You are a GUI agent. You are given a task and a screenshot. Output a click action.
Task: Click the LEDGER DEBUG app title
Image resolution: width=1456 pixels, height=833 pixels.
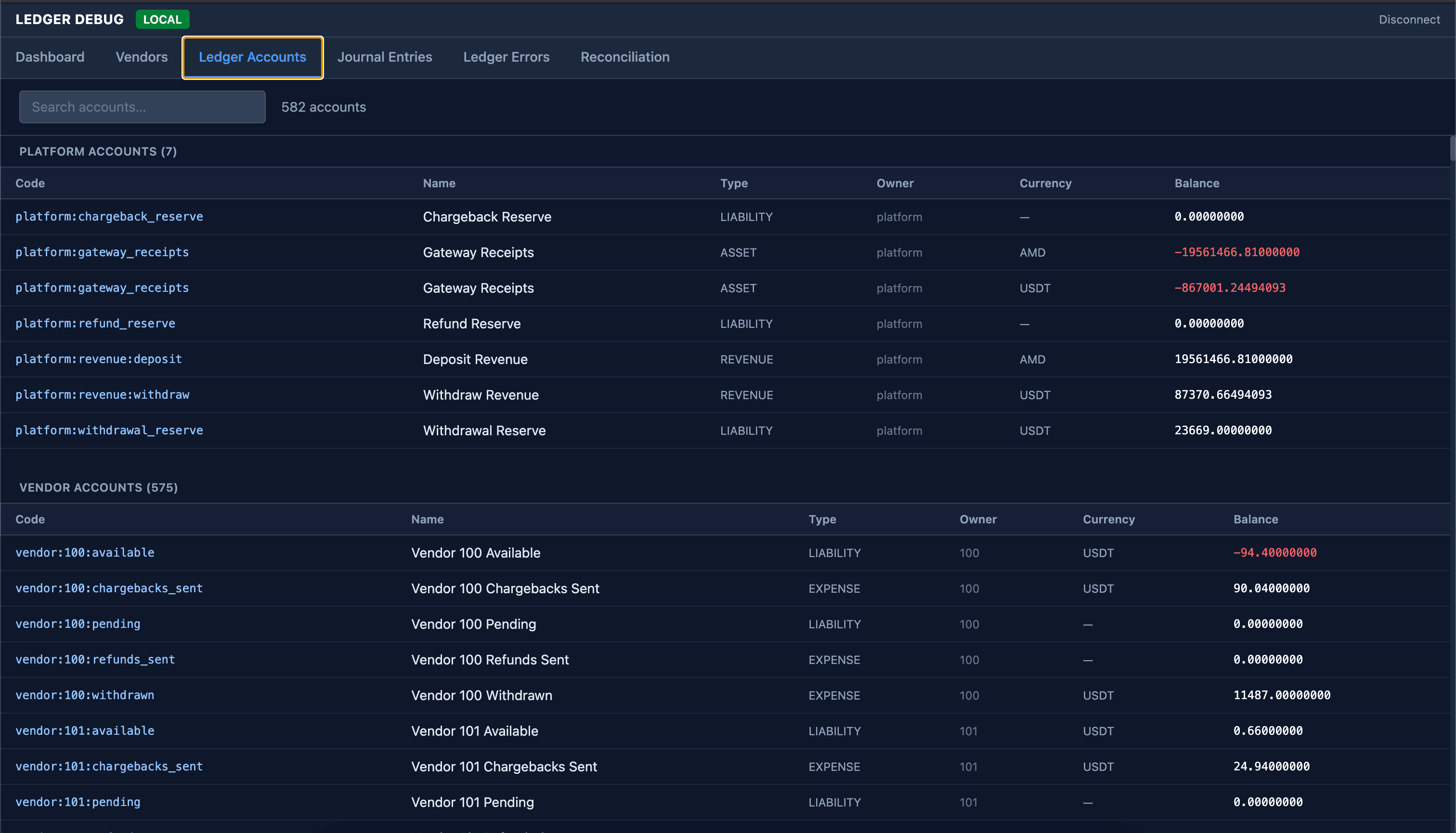pyautogui.click(x=69, y=19)
